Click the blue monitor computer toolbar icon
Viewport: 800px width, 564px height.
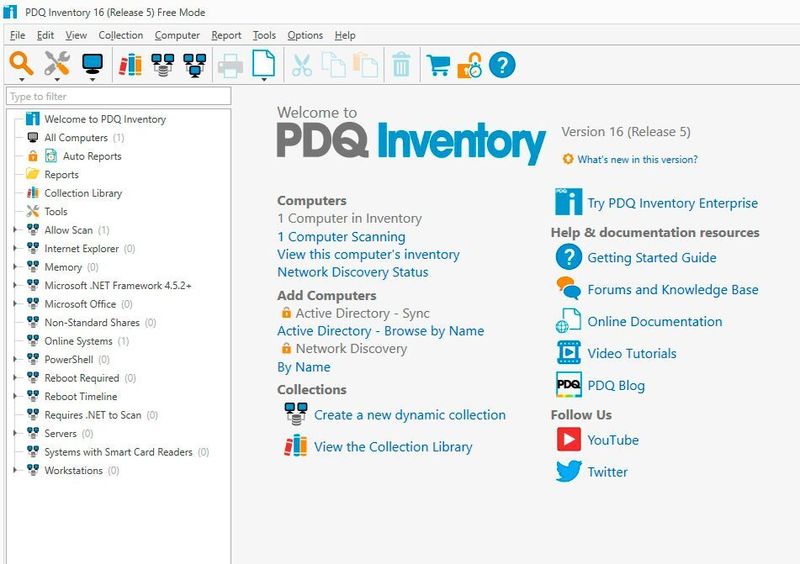pos(92,63)
